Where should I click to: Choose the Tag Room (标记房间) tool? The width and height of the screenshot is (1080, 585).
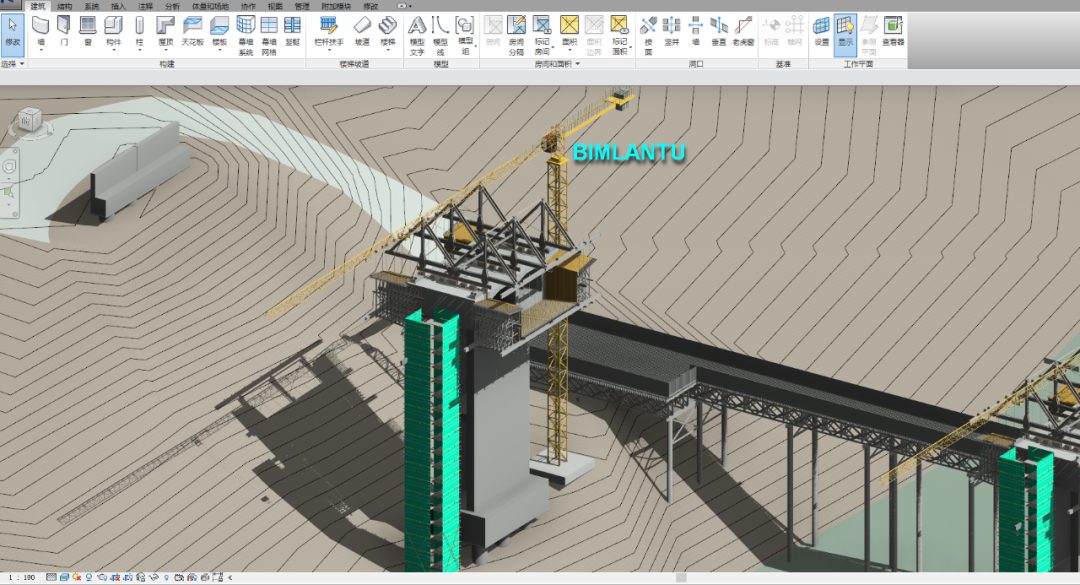(x=542, y=36)
